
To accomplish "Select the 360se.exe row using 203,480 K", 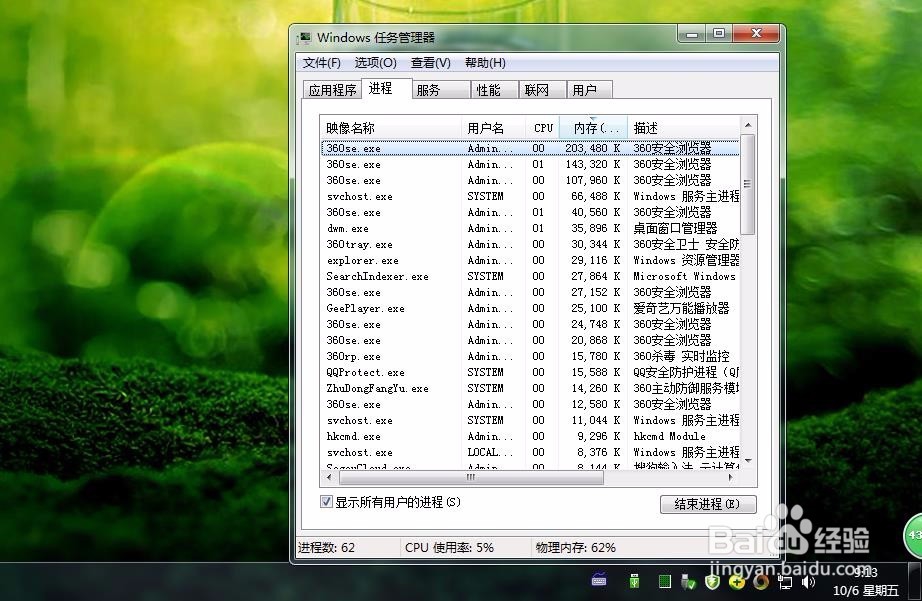I will (530, 148).
